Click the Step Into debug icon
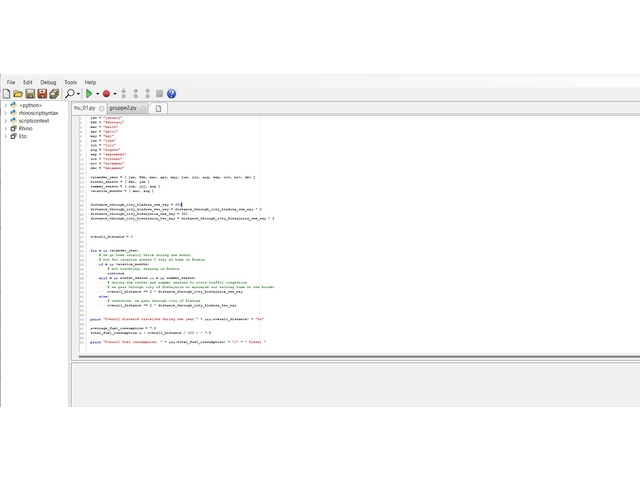This screenshot has width=640, height=480. point(124,94)
